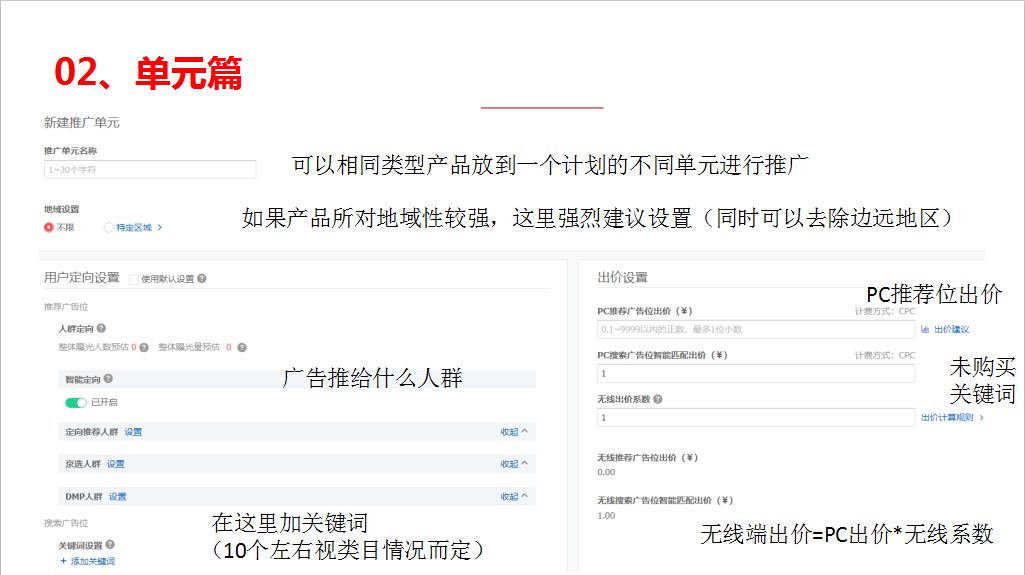The height and width of the screenshot is (575, 1025).
Task: Select the 不限 region radio button
Action: point(48,227)
